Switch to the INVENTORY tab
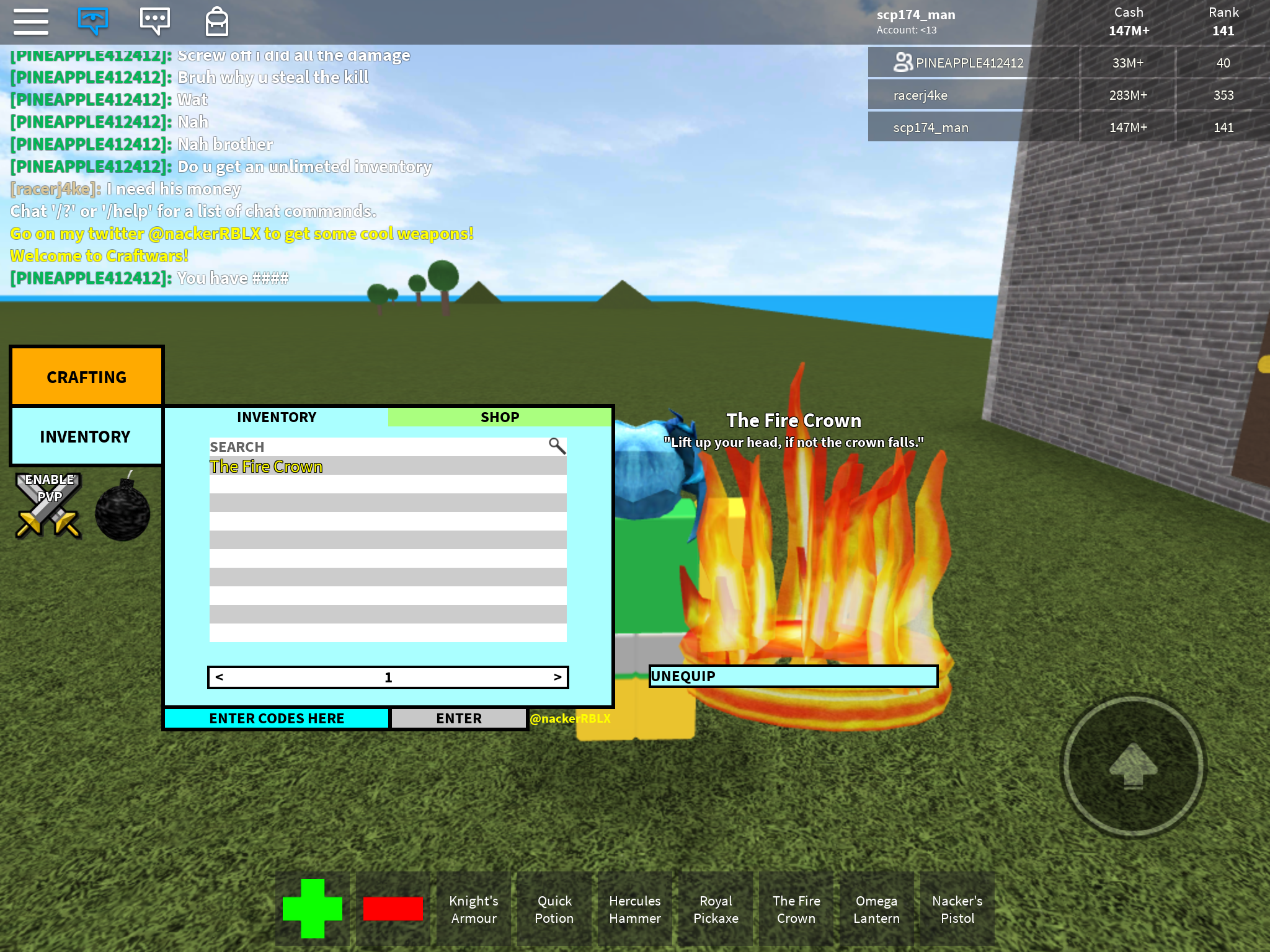The height and width of the screenshot is (952, 1270). tap(277, 417)
